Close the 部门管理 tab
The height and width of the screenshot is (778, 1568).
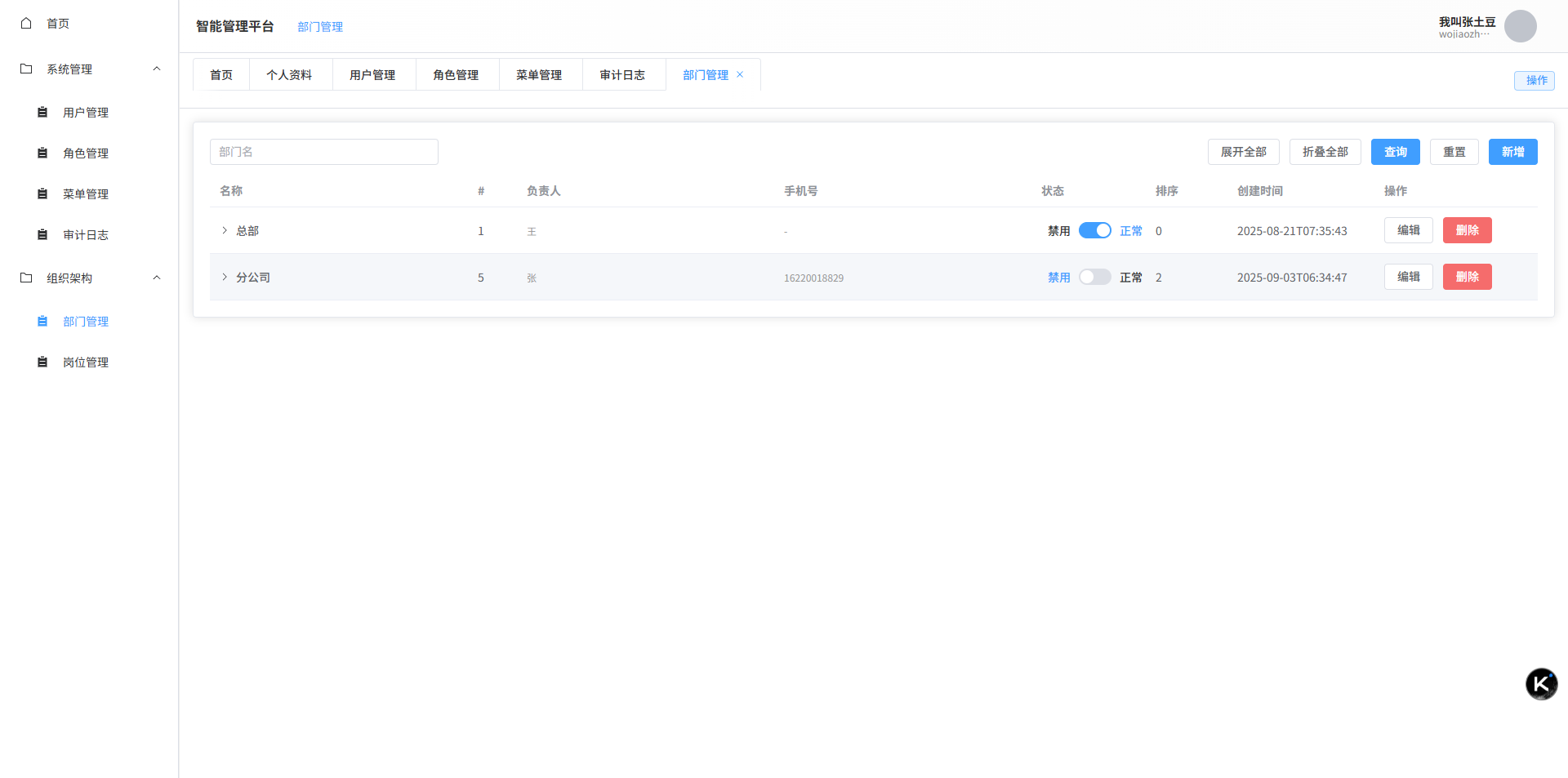pyautogui.click(x=740, y=74)
